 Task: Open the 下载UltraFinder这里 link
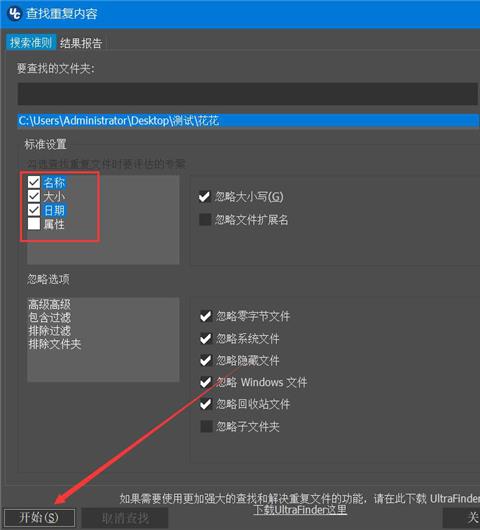pyautogui.click(x=300, y=510)
